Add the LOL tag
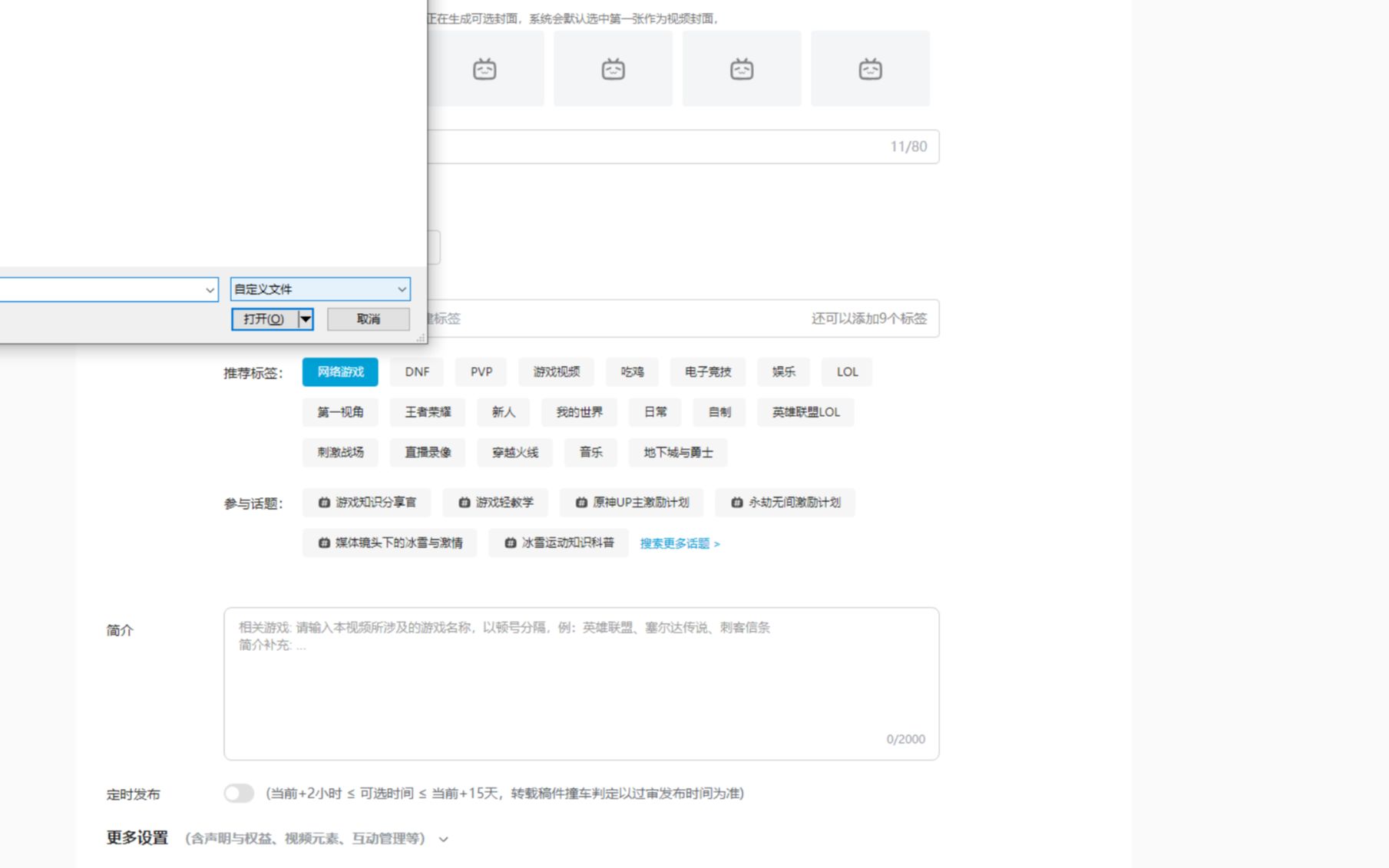 pyautogui.click(x=847, y=372)
